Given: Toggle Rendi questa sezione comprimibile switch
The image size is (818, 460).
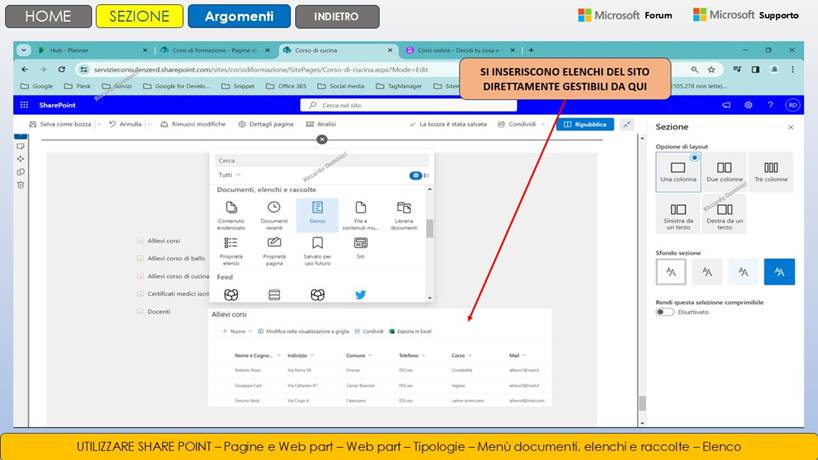Looking at the screenshot, I should [x=665, y=312].
